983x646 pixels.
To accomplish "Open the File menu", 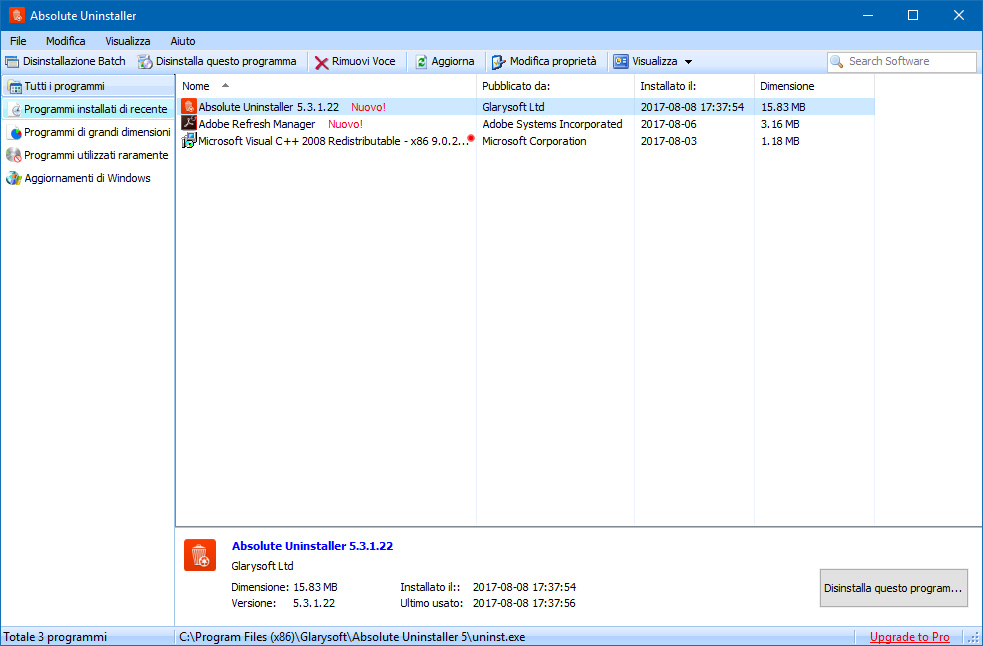I will point(18,41).
